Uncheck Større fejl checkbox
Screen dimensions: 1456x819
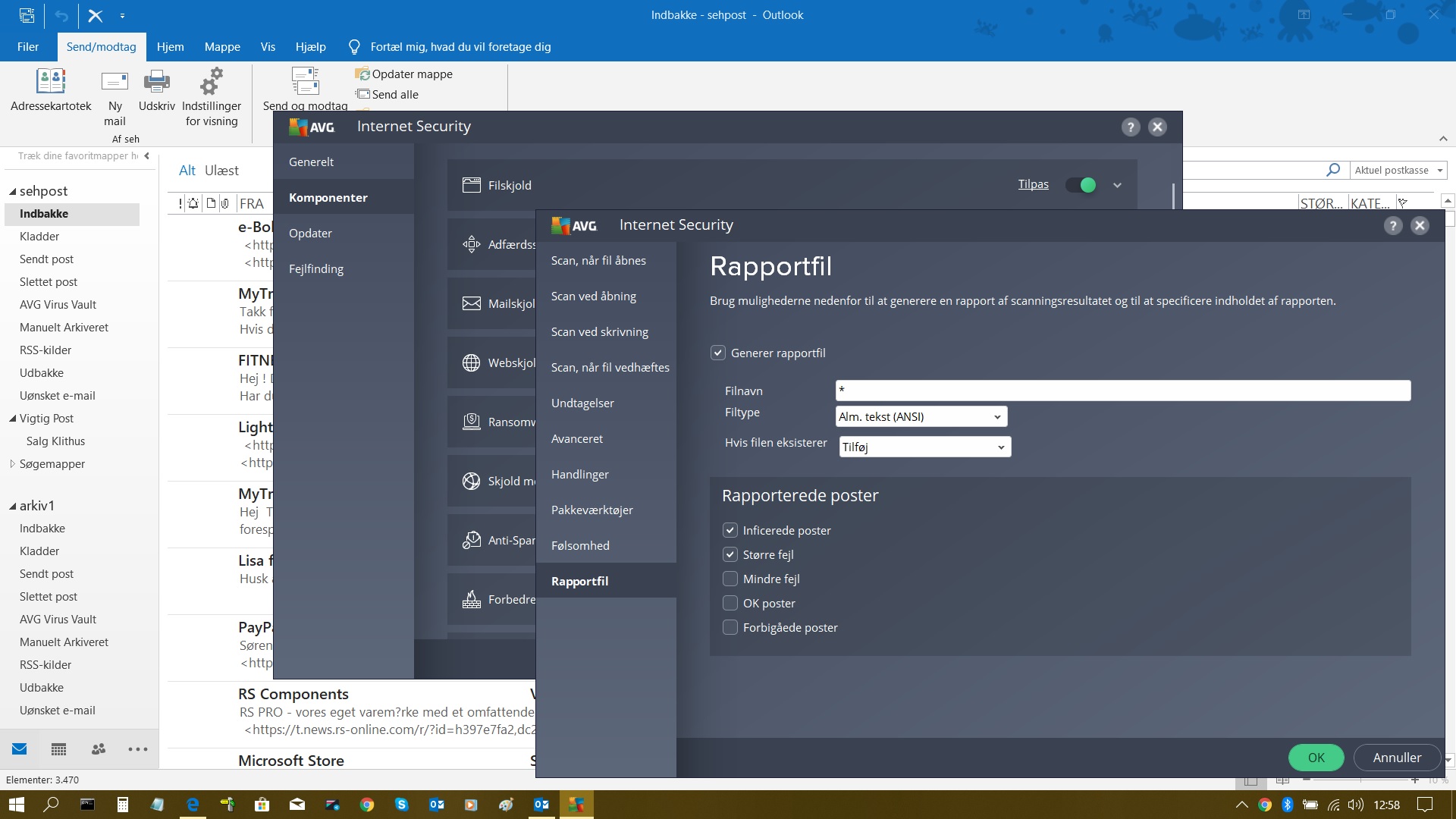click(730, 554)
